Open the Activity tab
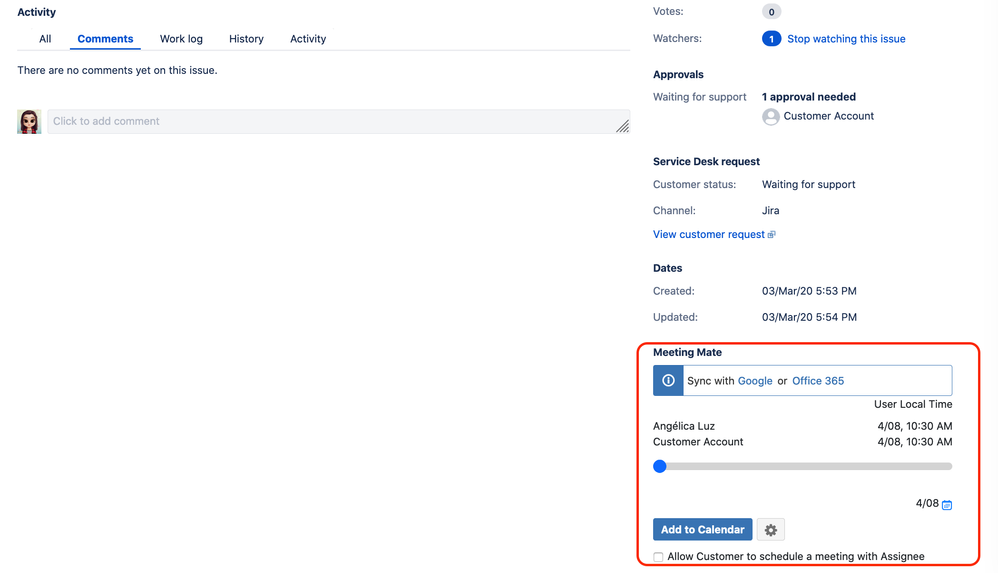This screenshot has height=573, width=998. (308, 39)
